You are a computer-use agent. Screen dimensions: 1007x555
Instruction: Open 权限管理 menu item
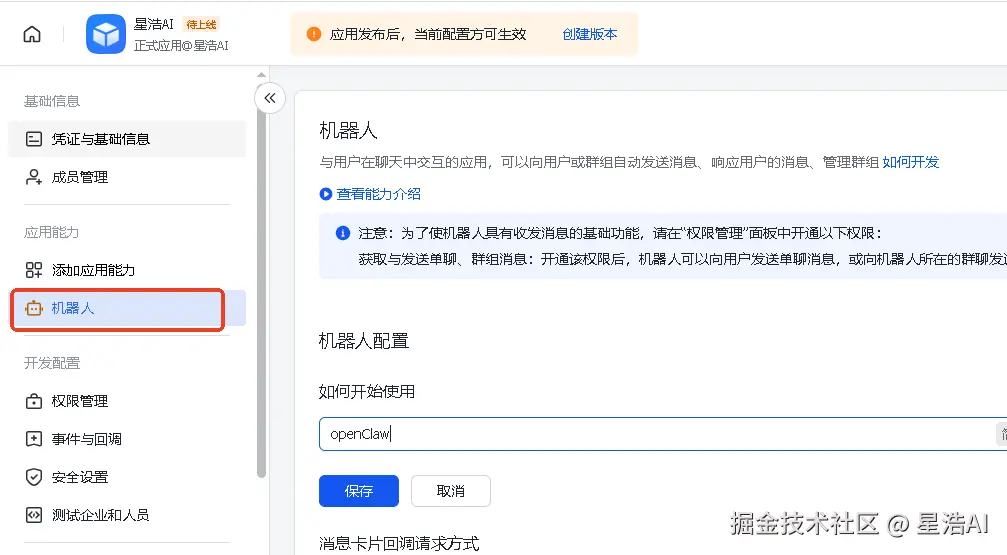click(x=127, y=401)
